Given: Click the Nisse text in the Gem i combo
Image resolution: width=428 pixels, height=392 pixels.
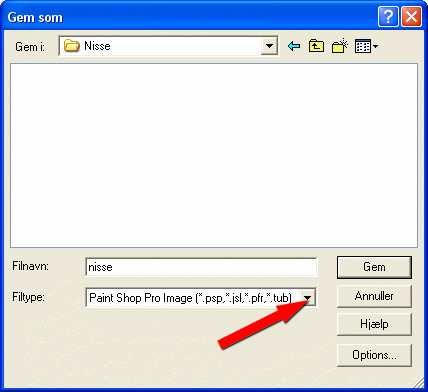Looking at the screenshot, I should pos(97,46).
